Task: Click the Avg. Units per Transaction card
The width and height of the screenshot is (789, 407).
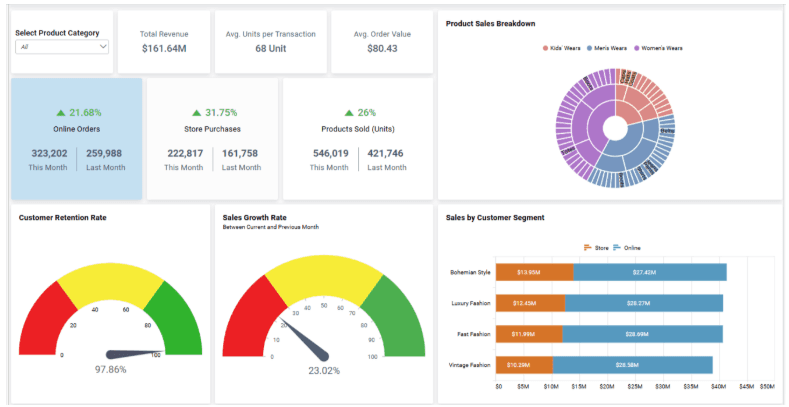Action: pos(271,42)
